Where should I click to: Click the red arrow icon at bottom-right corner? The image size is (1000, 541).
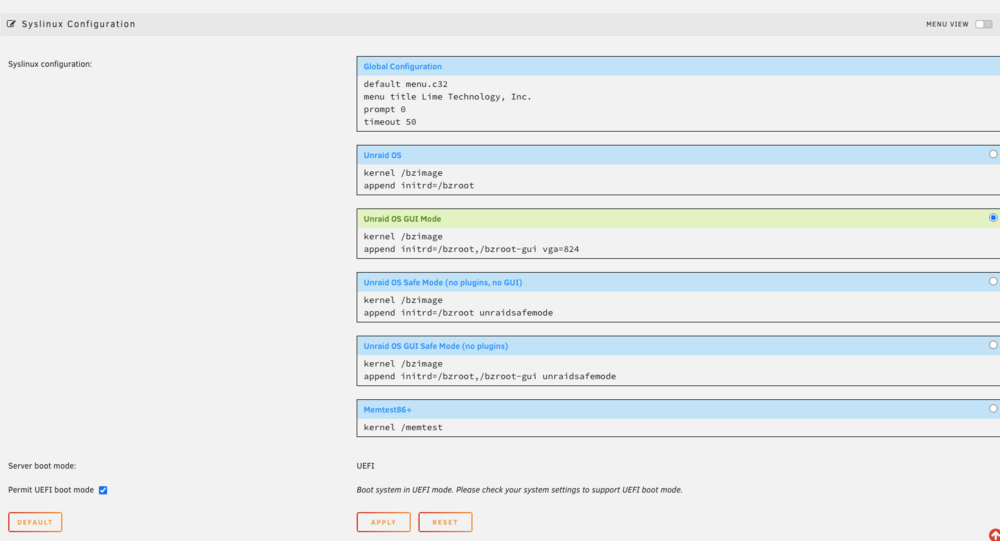coord(994,535)
